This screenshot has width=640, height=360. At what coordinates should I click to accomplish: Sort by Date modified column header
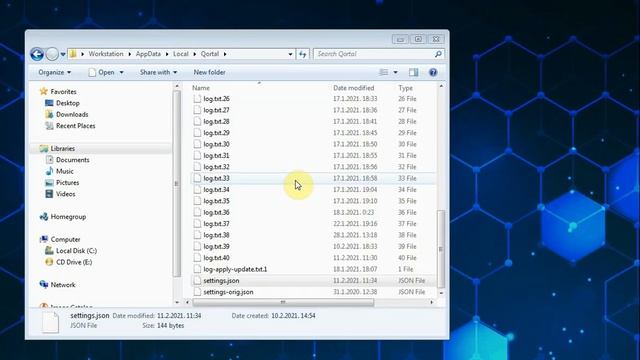353,88
